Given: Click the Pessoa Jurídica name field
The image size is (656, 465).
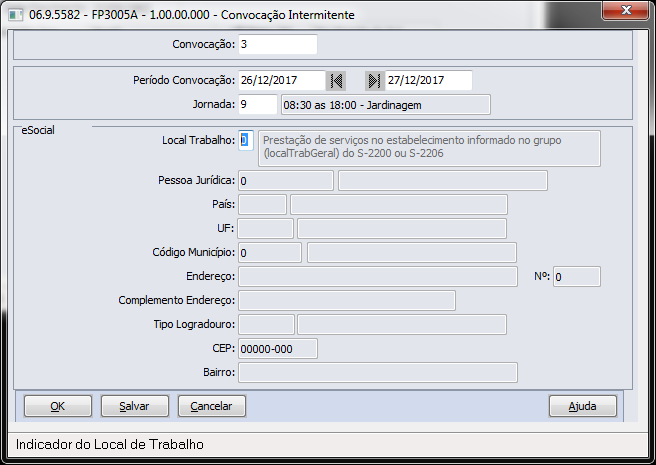Looking at the screenshot, I should [443, 181].
